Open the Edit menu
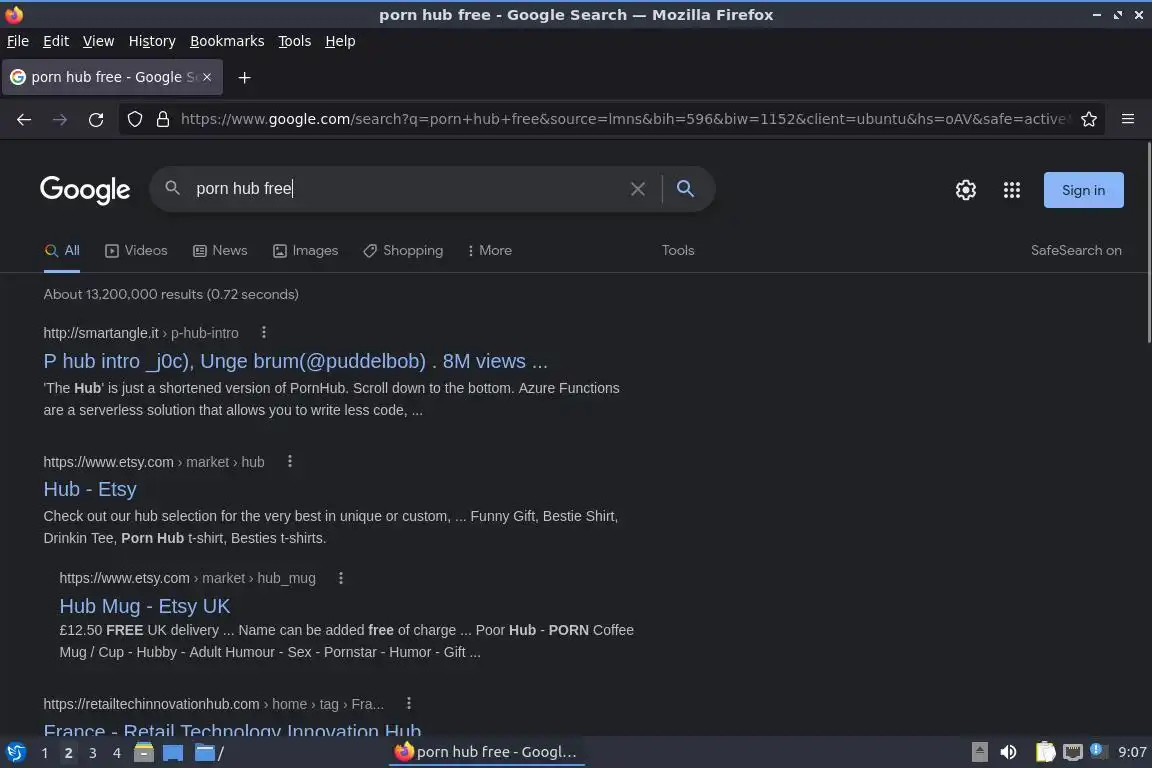This screenshot has height=768, width=1152. click(56, 41)
